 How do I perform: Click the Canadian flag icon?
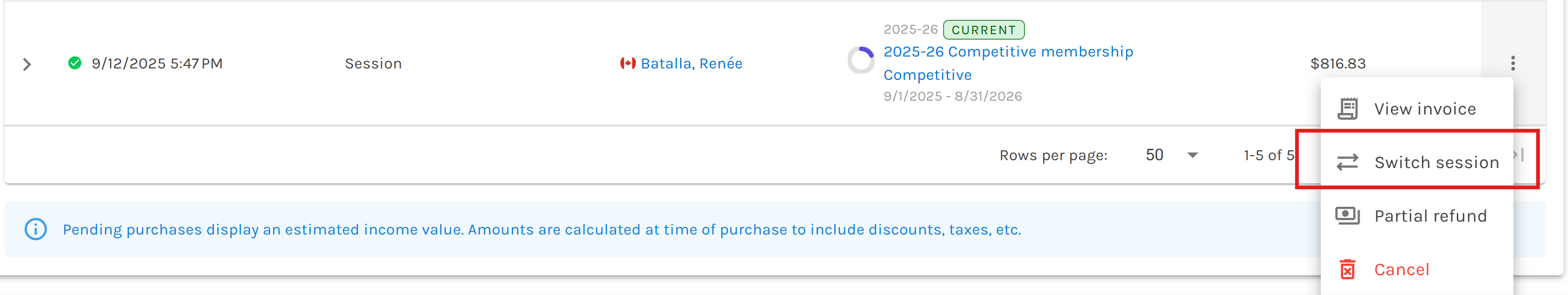(627, 63)
